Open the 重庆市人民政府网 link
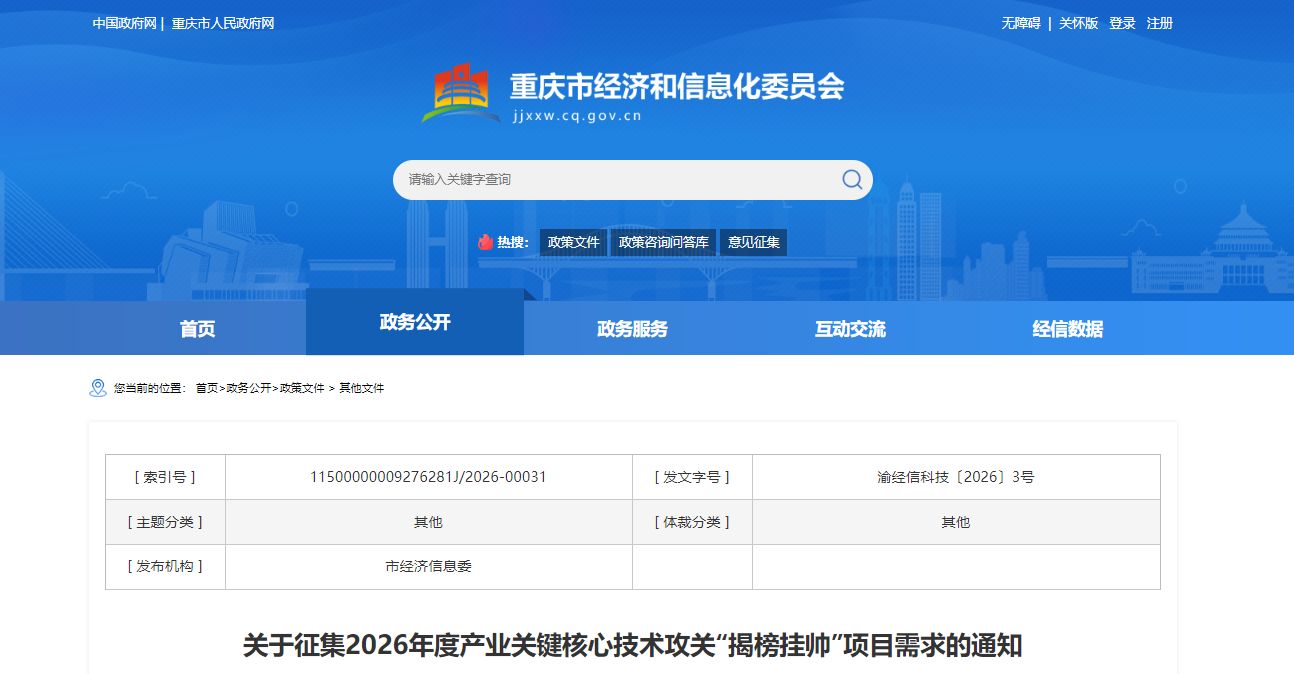 tap(223, 23)
